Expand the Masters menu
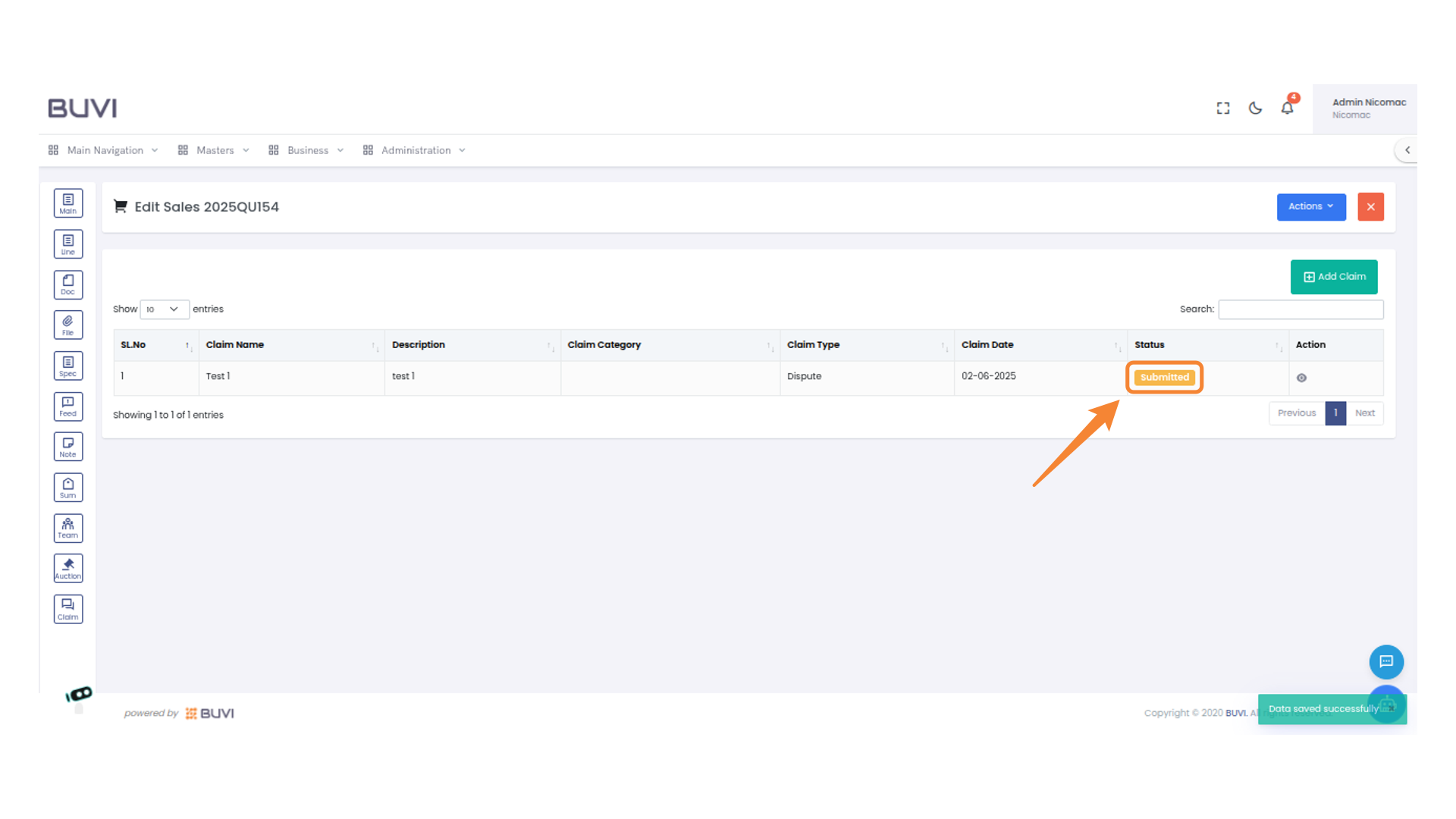This screenshot has width=1456, height=819. (215, 149)
